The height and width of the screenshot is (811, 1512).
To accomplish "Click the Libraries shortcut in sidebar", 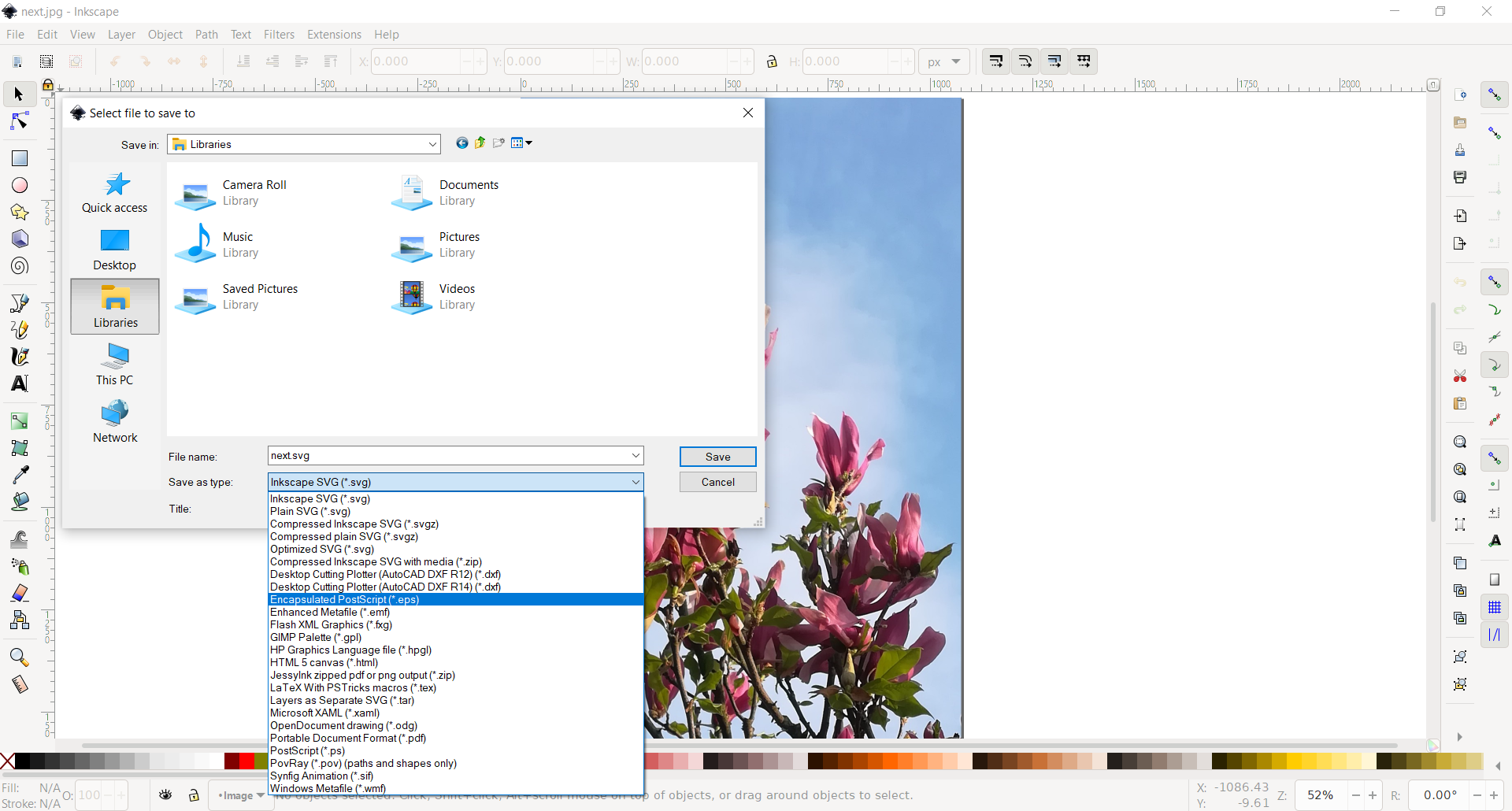I will pyautogui.click(x=115, y=306).
